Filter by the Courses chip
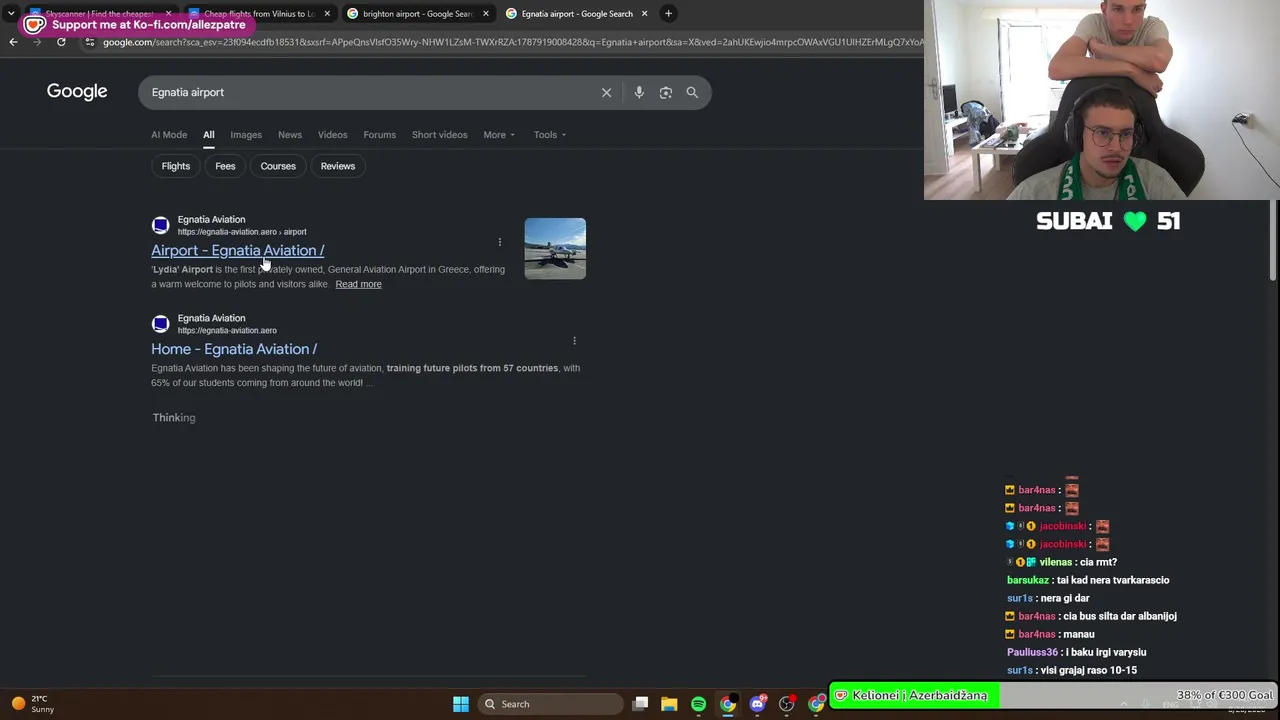The width and height of the screenshot is (1280, 720). click(278, 166)
